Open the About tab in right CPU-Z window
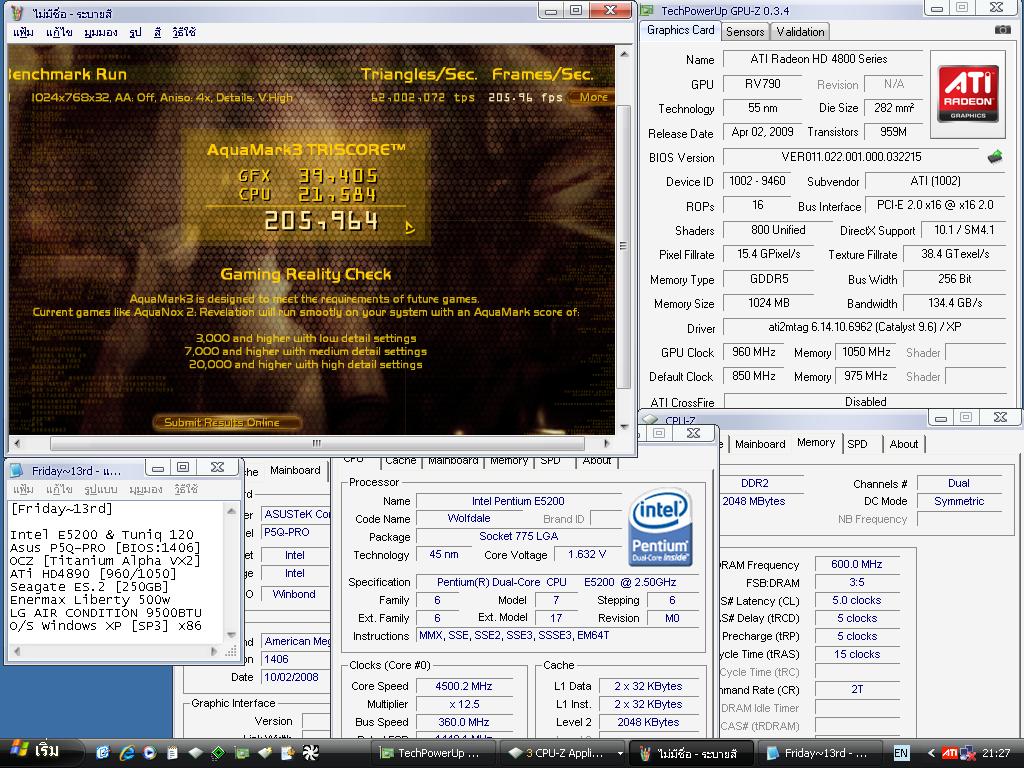Image resolution: width=1024 pixels, height=768 pixels. coord(903,444)
